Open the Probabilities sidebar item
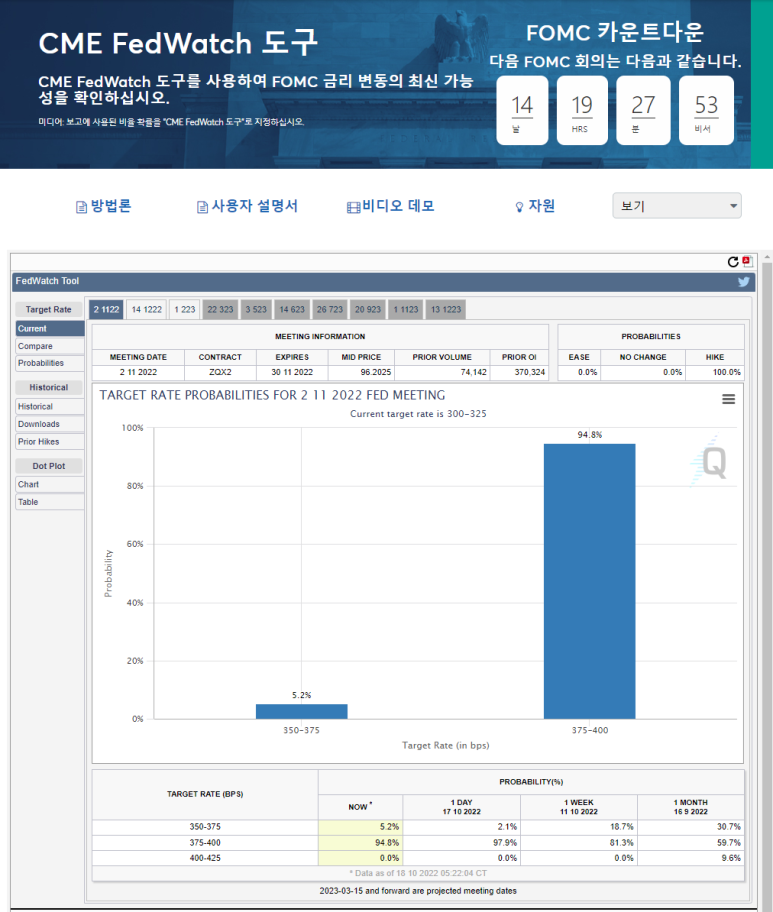773x912 pixels. [x=50, y=363]
